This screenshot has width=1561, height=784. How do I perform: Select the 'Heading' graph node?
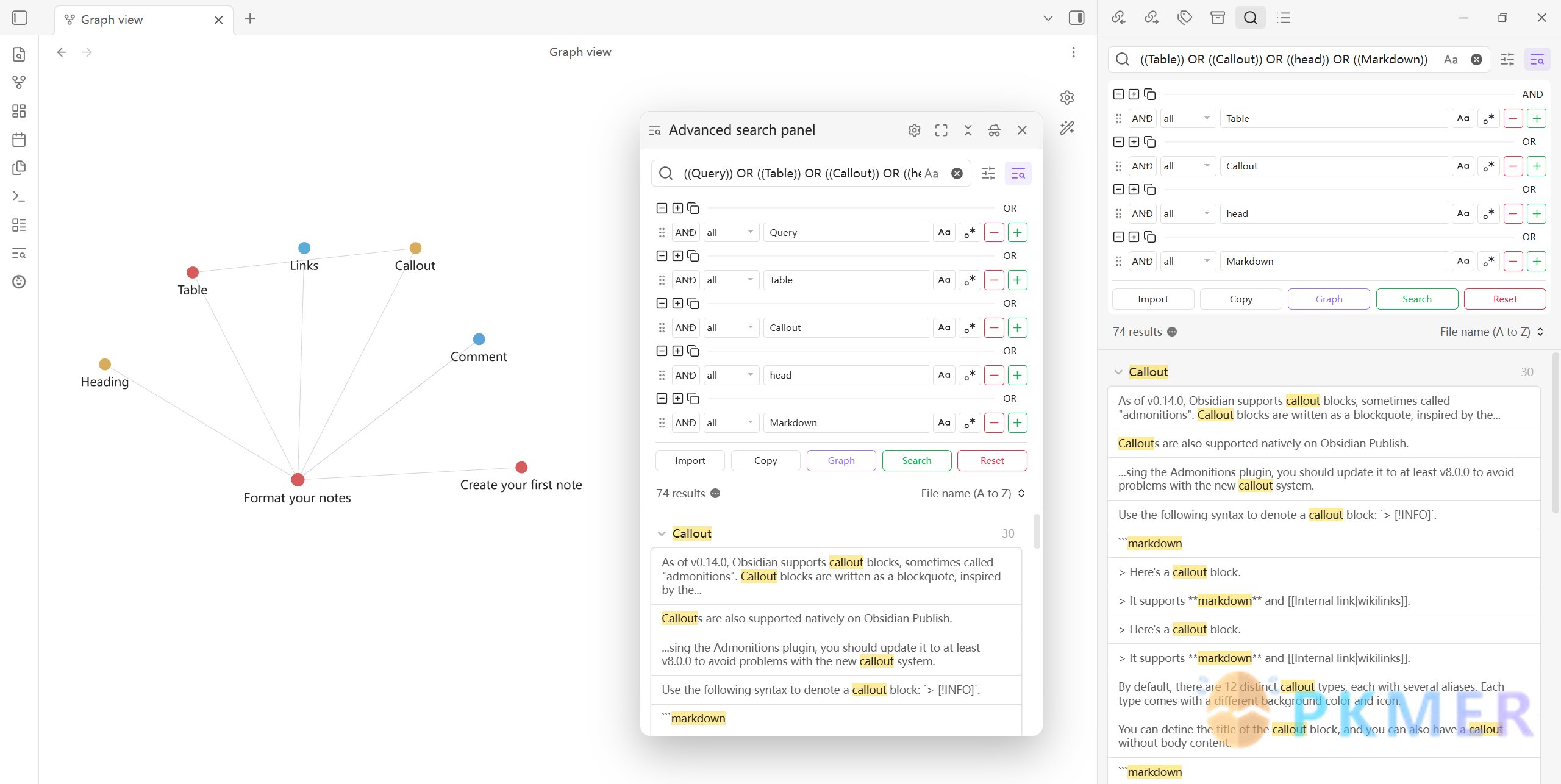click(105, 364)
